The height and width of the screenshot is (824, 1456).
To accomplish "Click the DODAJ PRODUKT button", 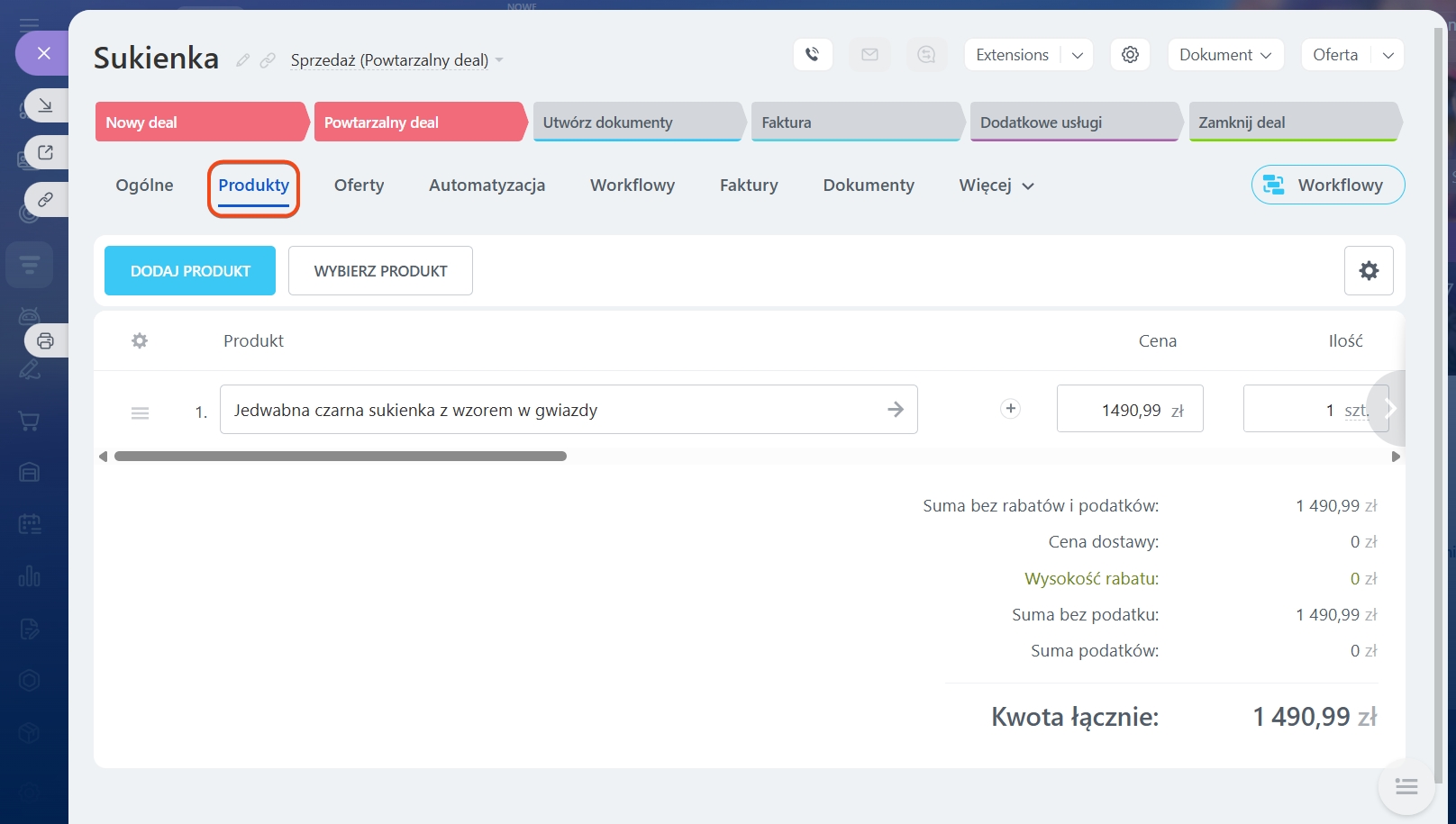I will (190, 271).
